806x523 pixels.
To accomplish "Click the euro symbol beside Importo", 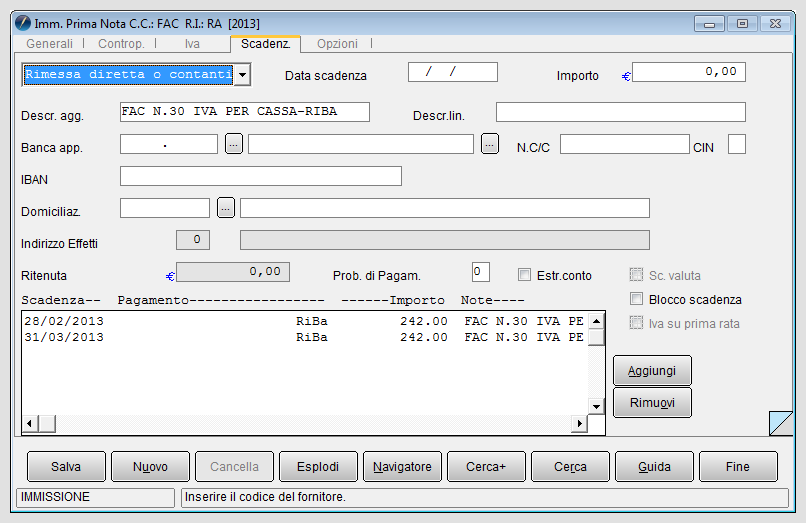I will [626, 77].
